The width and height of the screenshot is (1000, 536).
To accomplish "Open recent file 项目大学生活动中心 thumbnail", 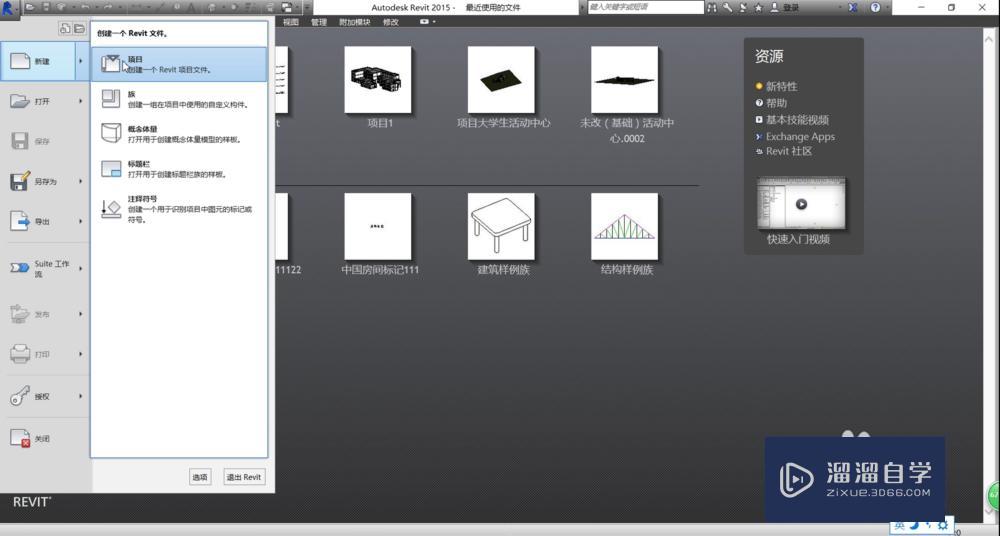I will pos(501,80).
